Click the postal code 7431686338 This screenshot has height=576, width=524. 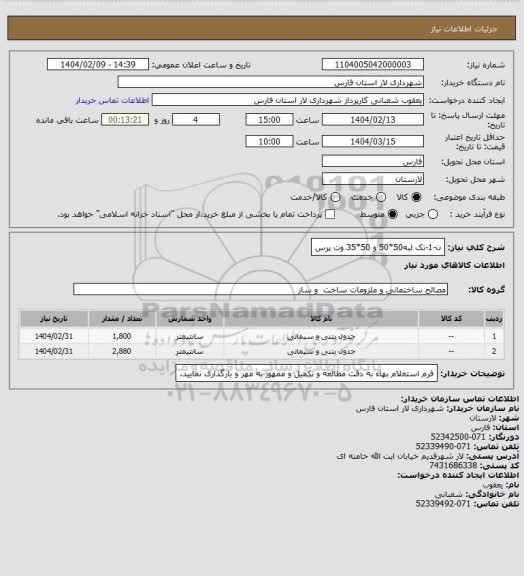click(453, 465)
